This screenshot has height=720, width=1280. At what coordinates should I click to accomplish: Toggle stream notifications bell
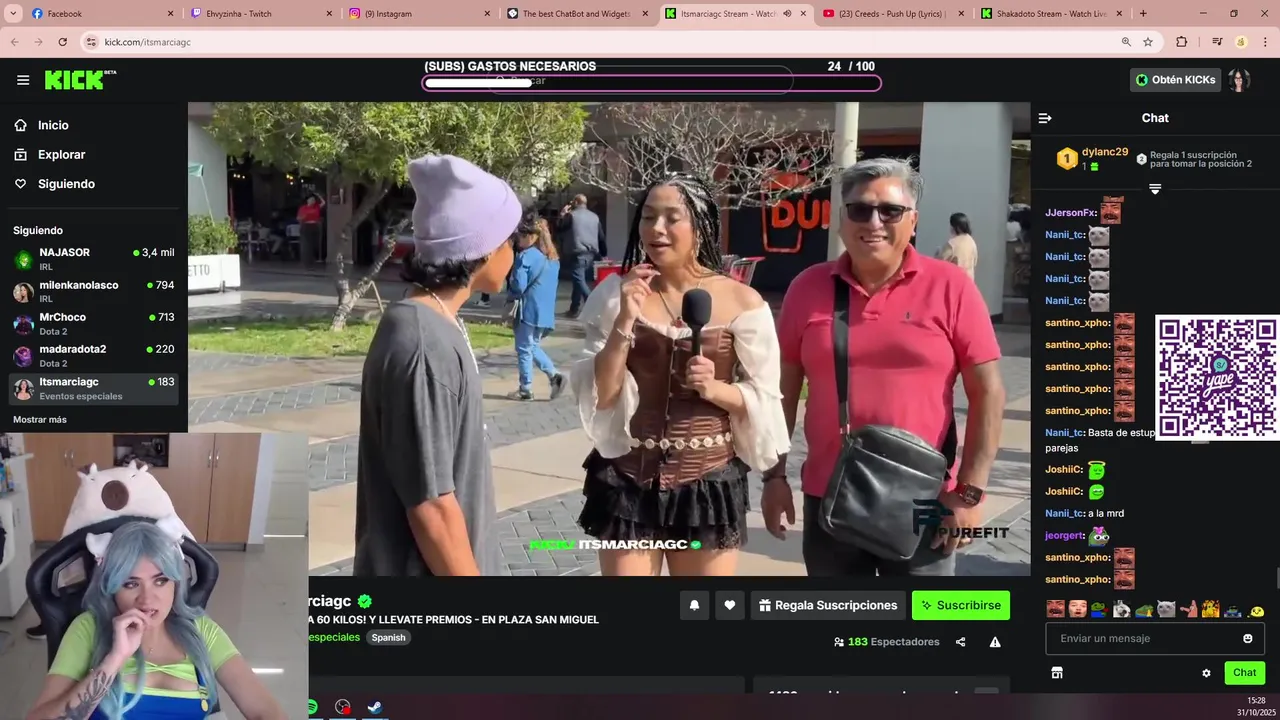coord(694,605)
